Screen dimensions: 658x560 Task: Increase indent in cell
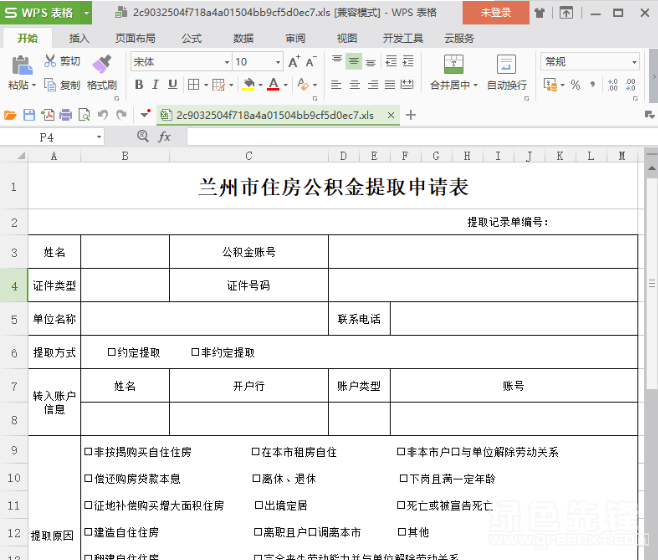(408, 61)
